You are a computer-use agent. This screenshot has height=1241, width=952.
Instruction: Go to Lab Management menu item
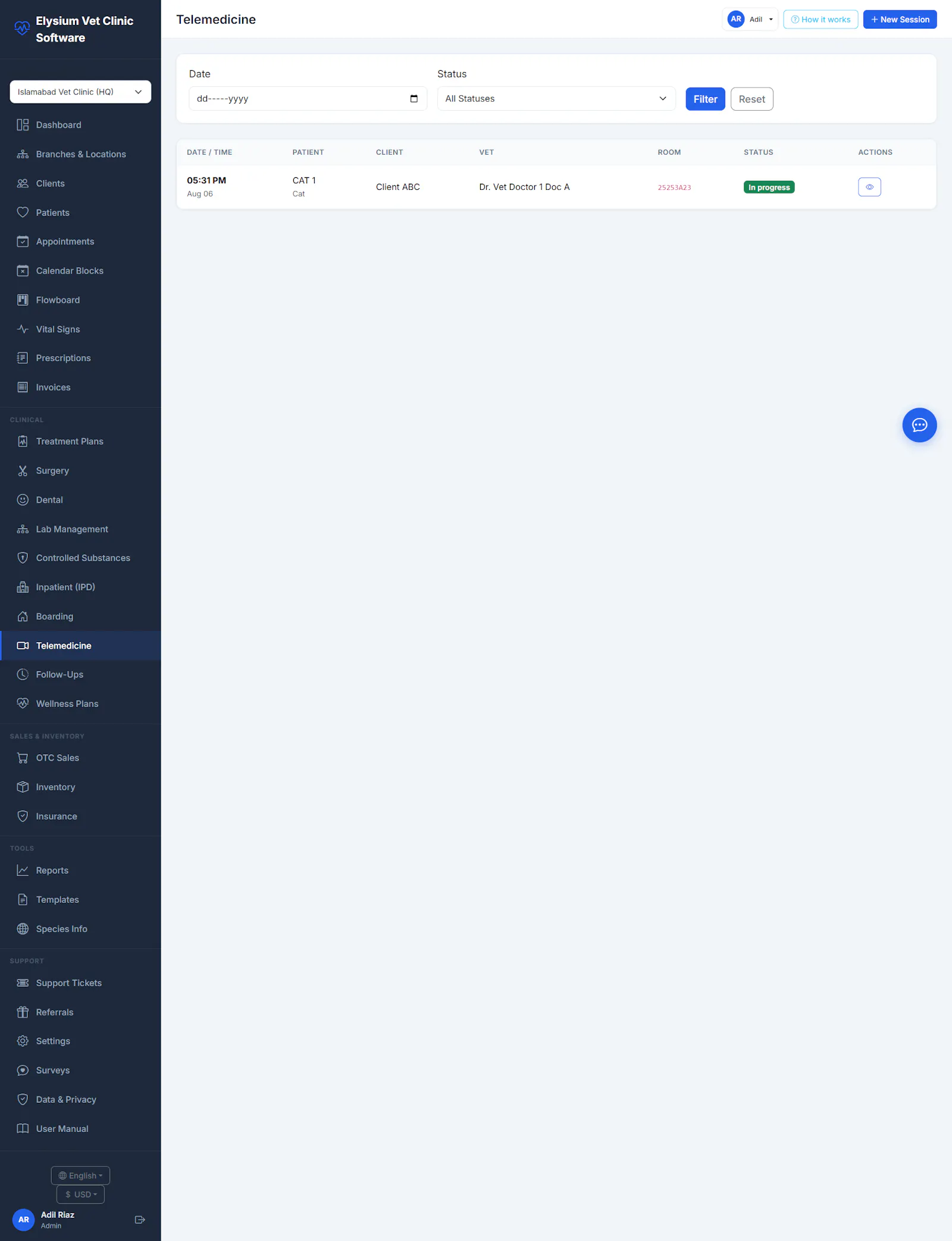(80, 529)
